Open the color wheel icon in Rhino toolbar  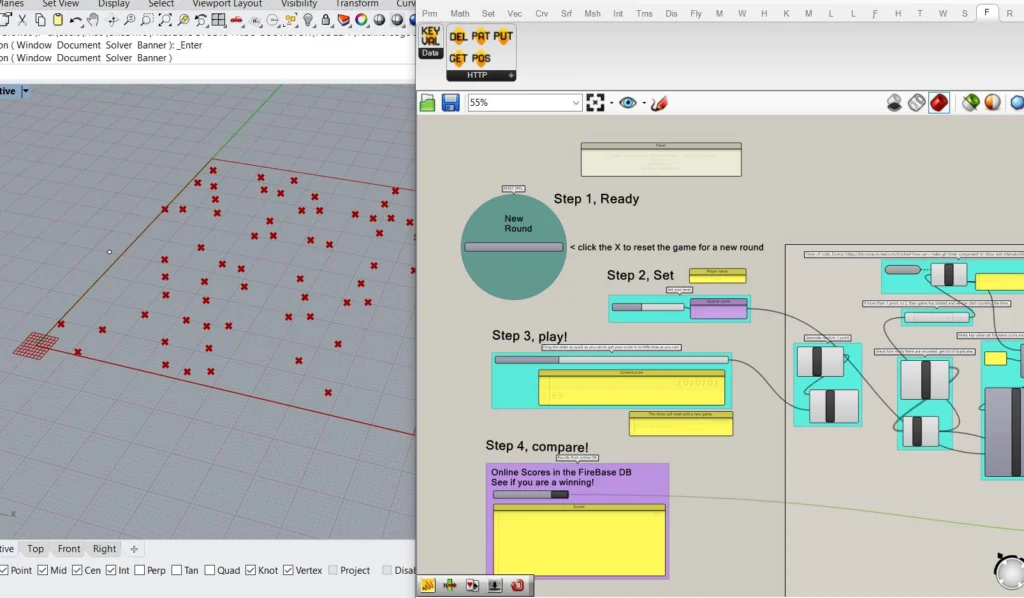(x=361, y=20)
